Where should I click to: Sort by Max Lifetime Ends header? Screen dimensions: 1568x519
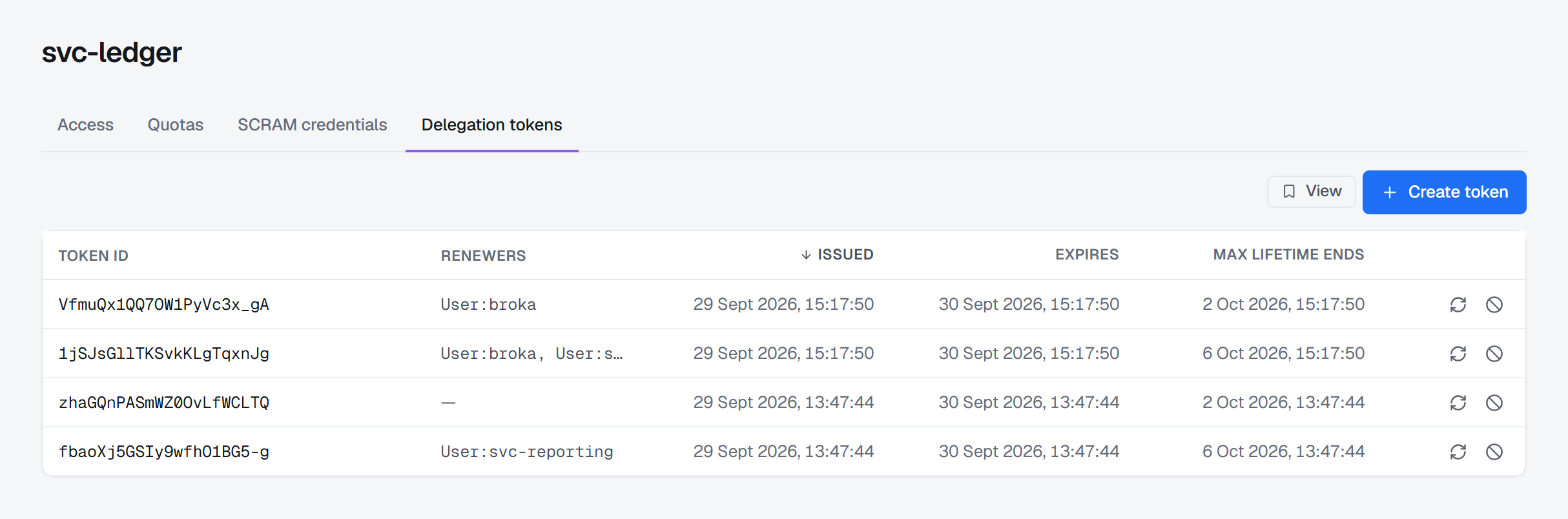[1289, 255]
